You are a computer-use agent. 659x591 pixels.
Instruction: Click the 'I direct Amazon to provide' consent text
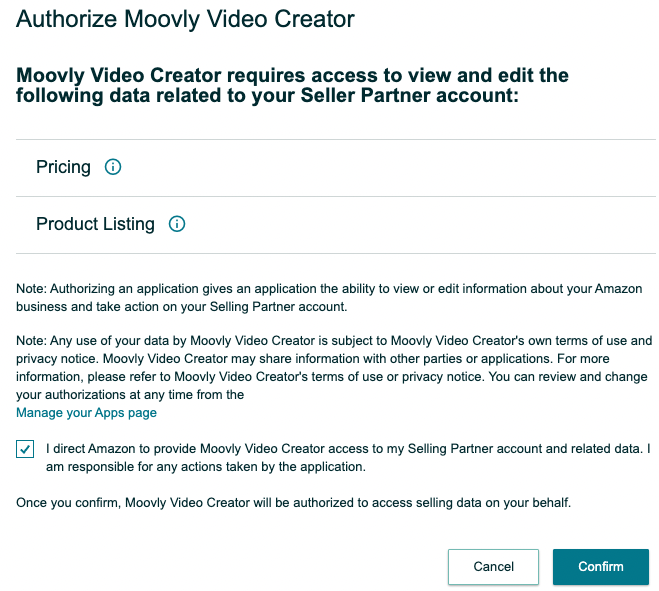pyautogui.click(x=348, y=458)
